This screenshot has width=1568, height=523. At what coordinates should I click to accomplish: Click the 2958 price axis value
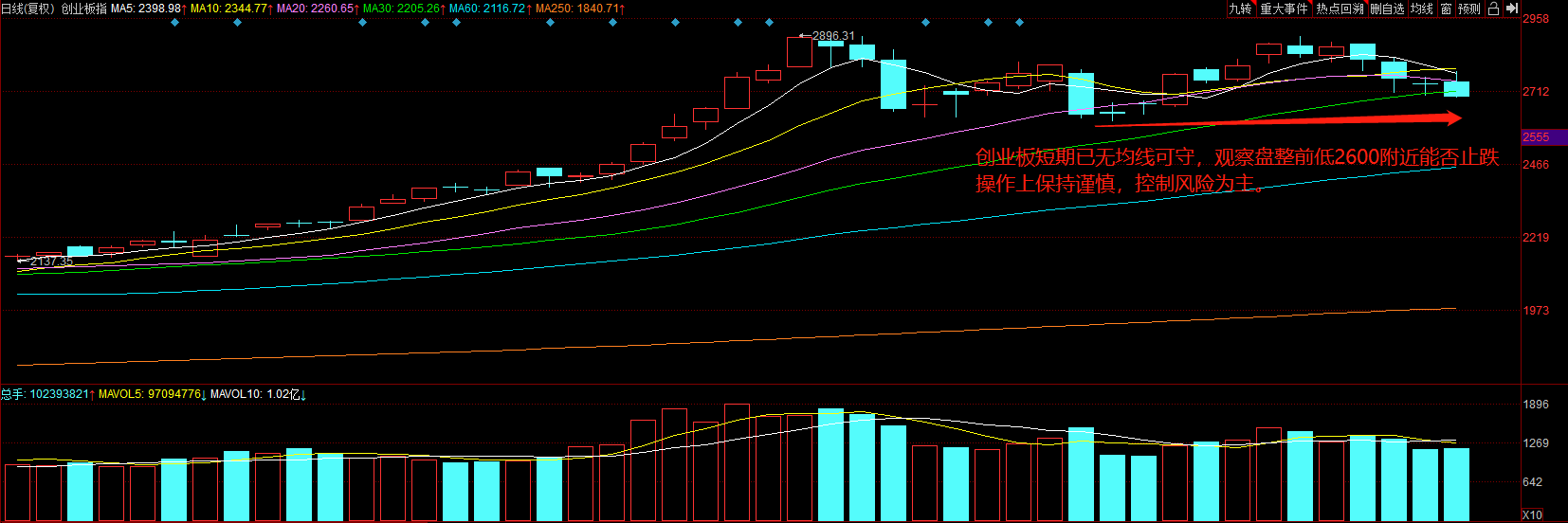[x=1536, y=19]
